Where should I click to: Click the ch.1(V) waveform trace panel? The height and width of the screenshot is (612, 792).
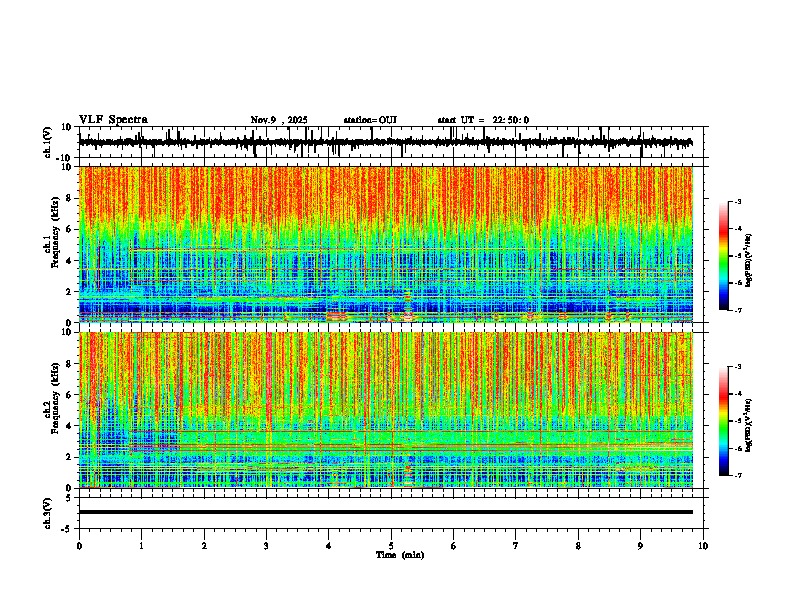pyautogui.click(x=393, y=142)
